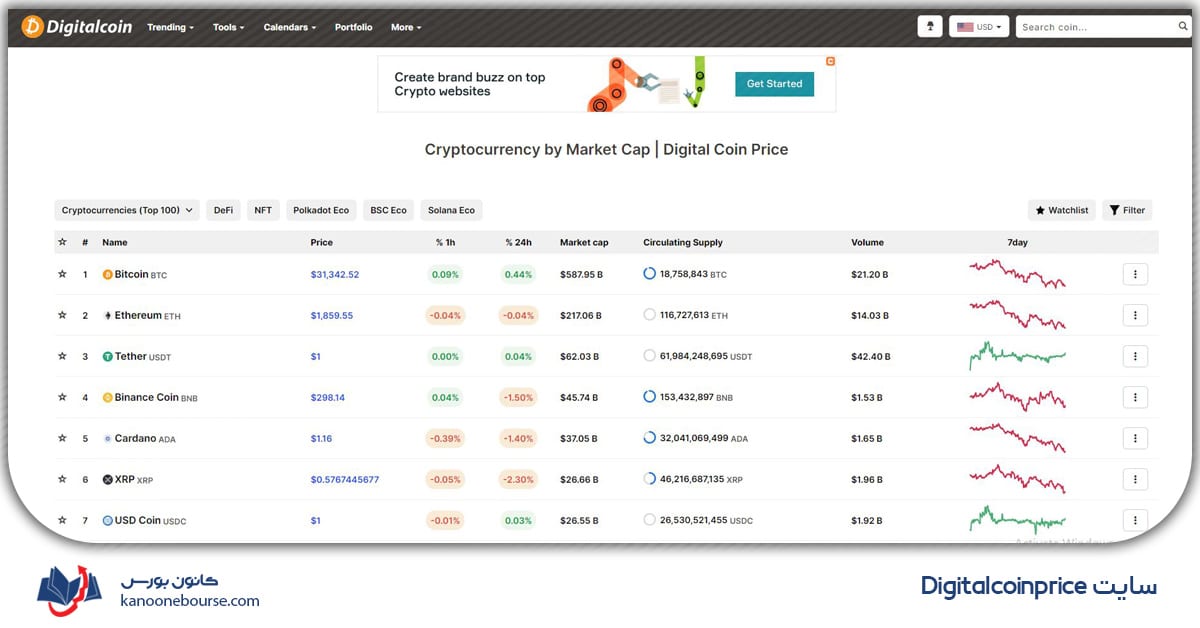
Task: Click the Bitcoin circulating supply progress ring
Action: (650, 274)
